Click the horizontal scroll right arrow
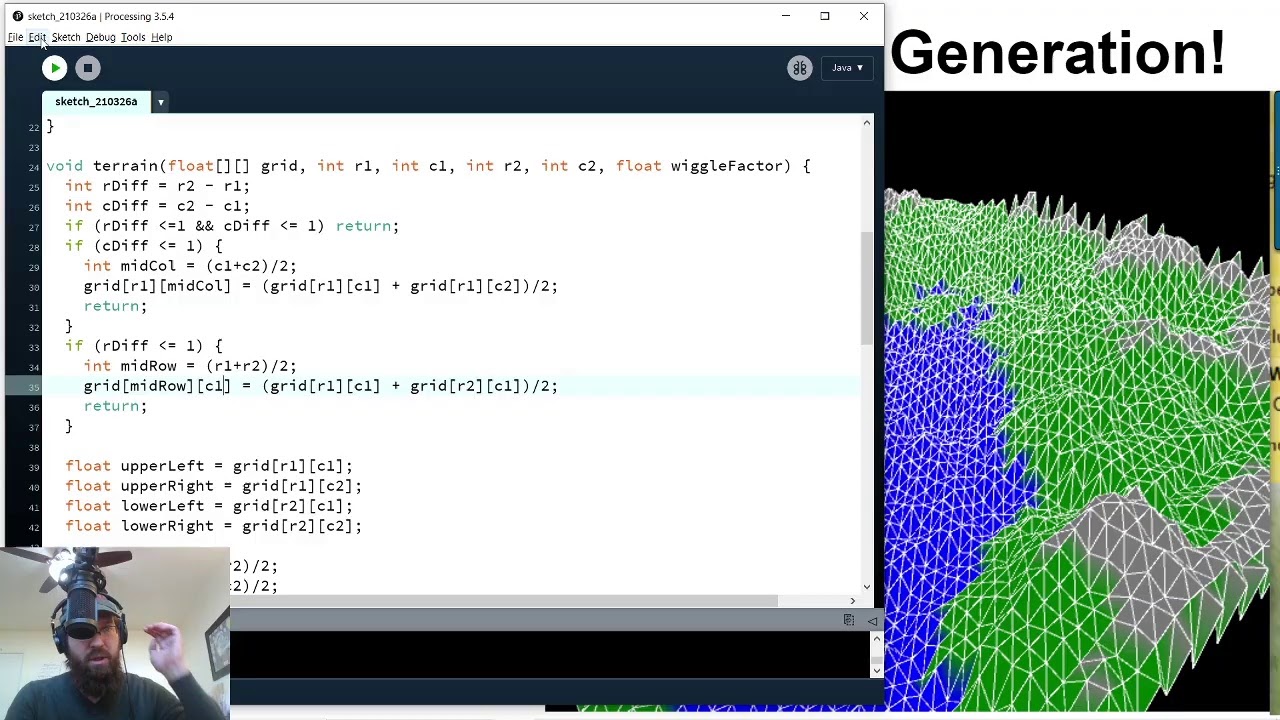This screenshot has width=1280, height=720. tap(852, 601)
